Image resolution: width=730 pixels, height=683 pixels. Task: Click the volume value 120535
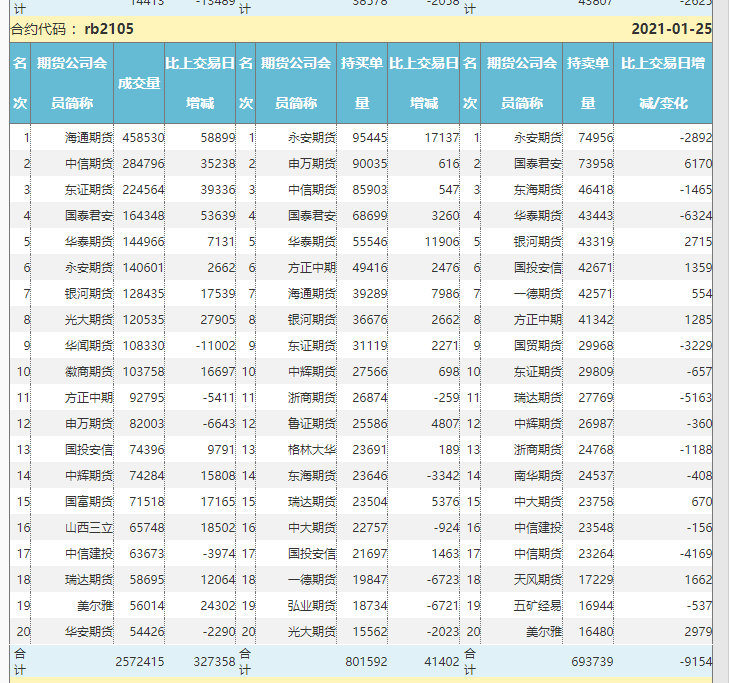tap(143, 320)
